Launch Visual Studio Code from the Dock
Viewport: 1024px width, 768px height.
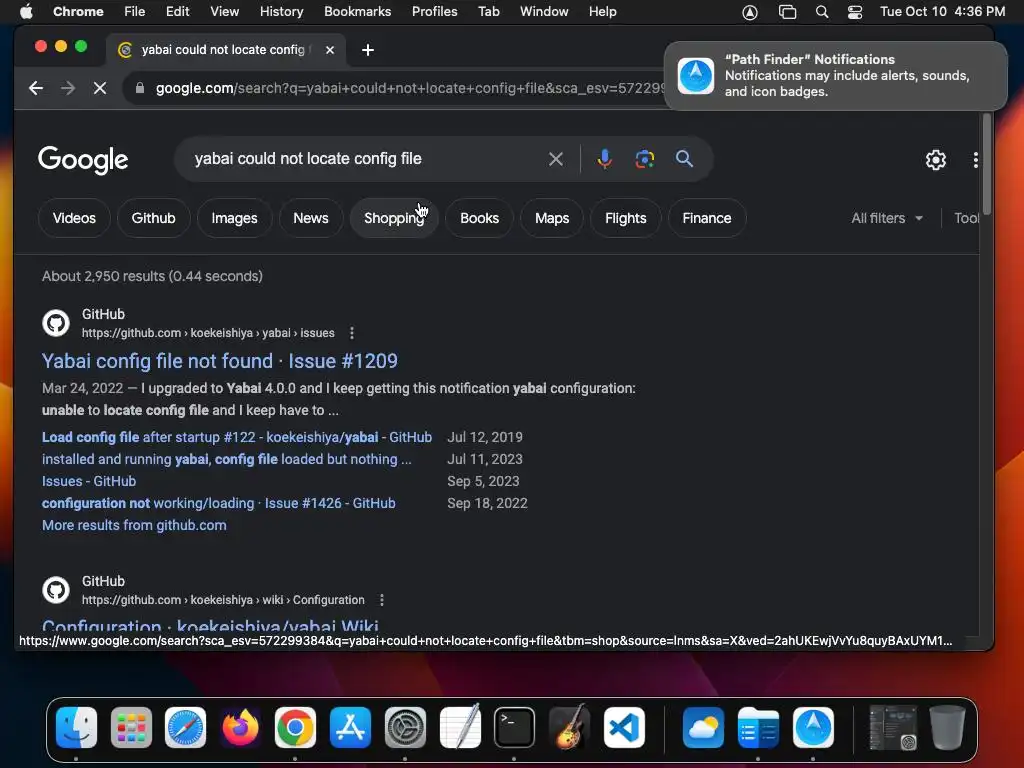[x=624, y=728]
